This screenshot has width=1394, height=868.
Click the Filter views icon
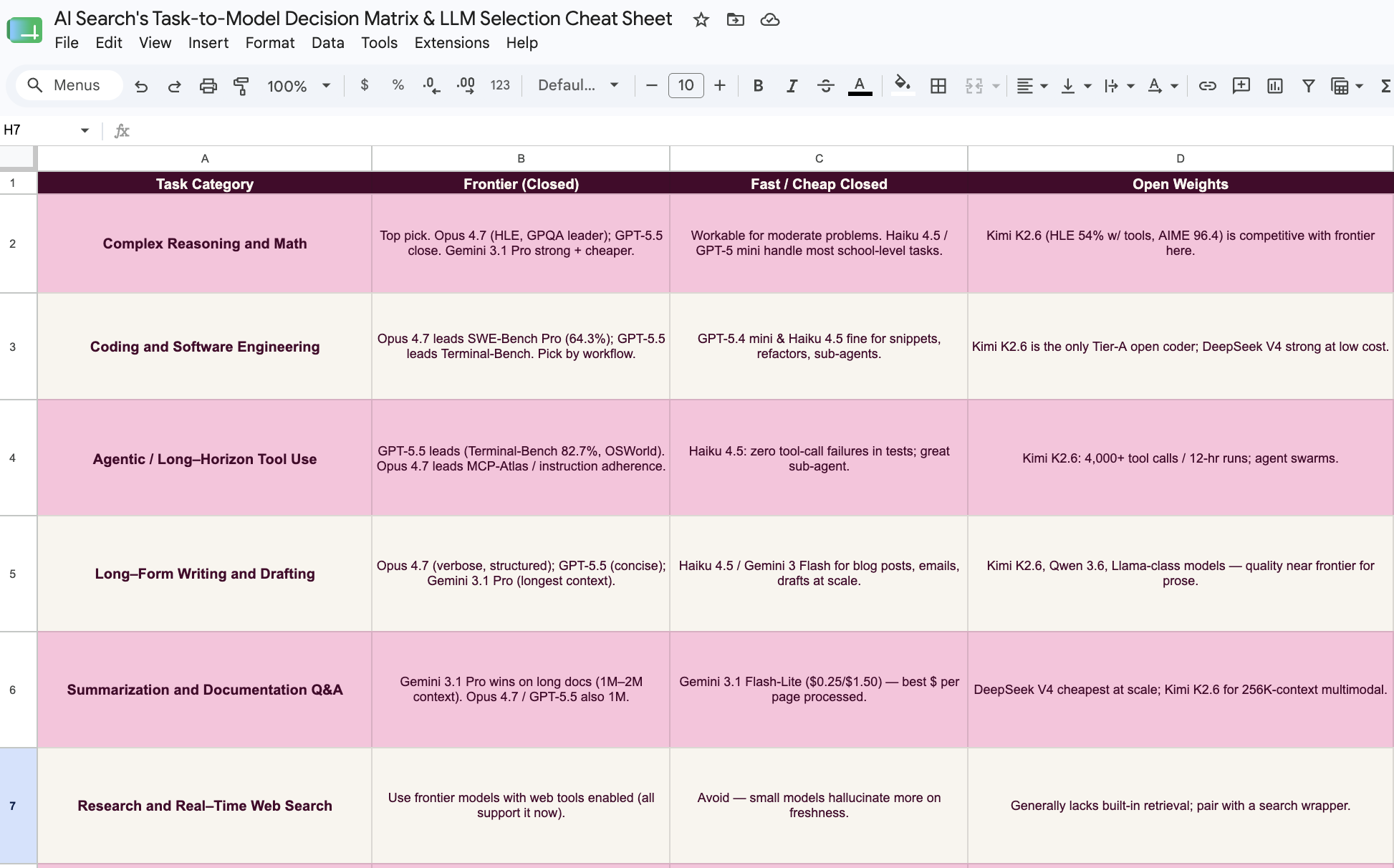1340,86
